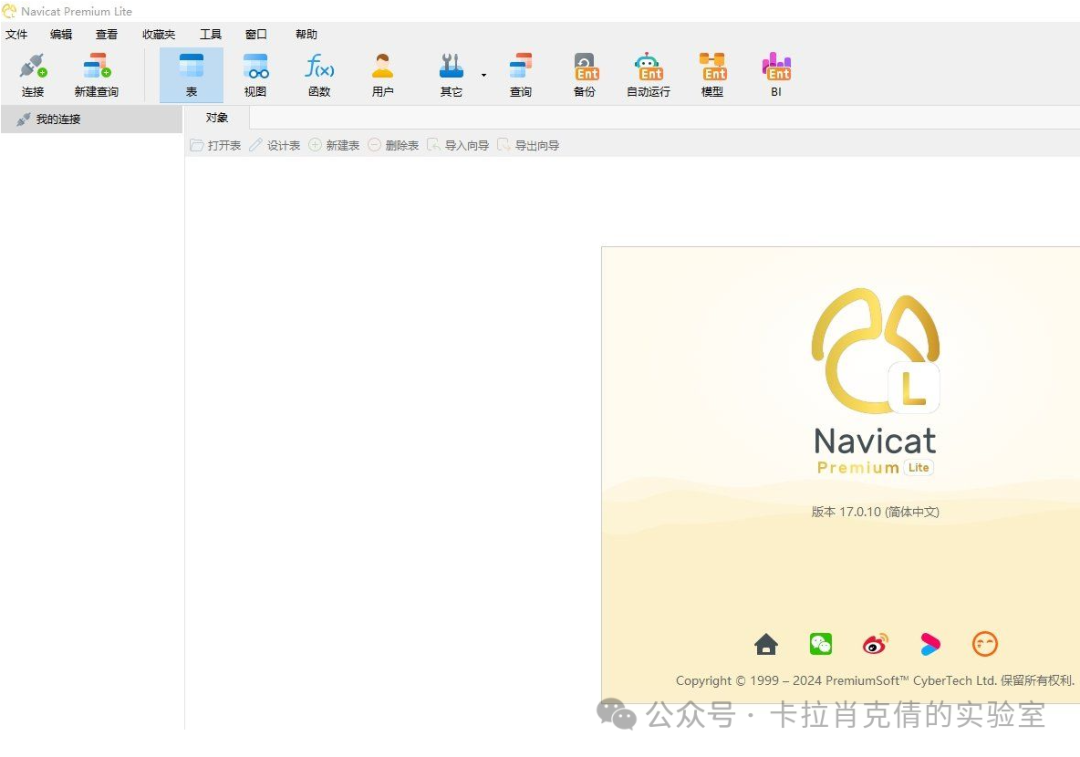1080x757 pixels.
Task: Click the Connection (连接) toolbar icon
Action: (33, 75)
